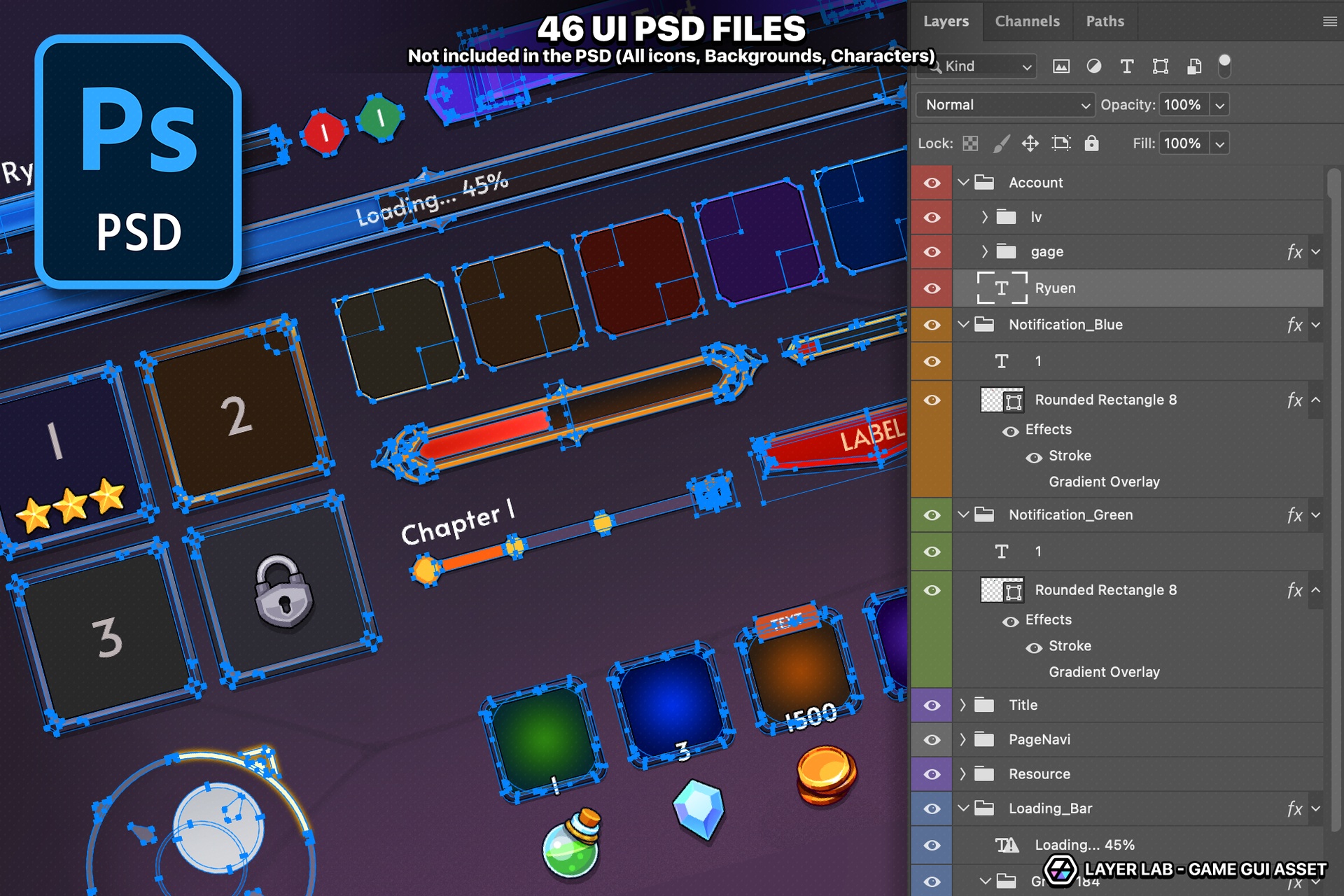Filter layers by smart object icon
The height and width of the screenshot is (896, 1344).
tap(1194, 66)
